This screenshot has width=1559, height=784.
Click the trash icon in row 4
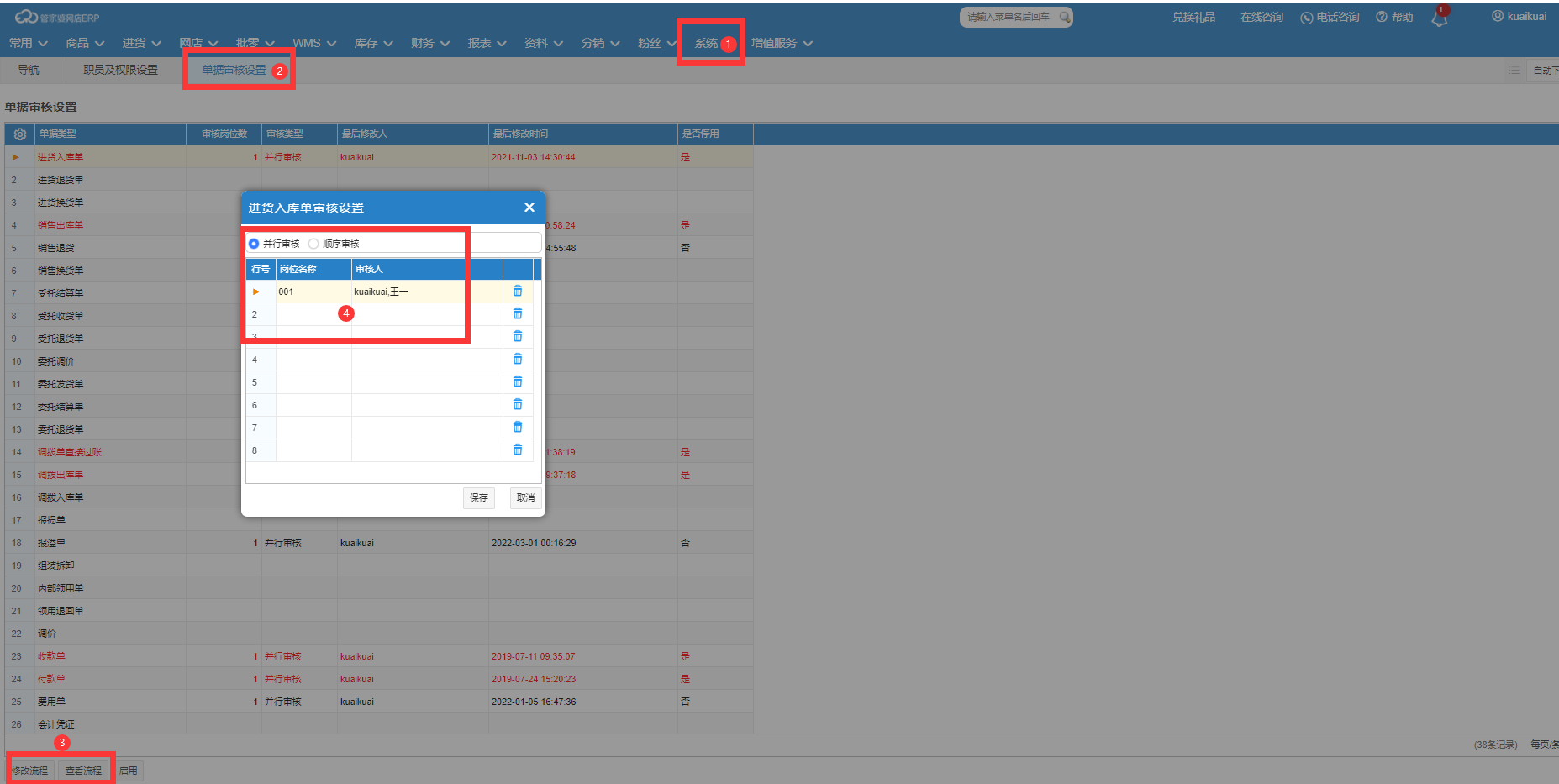click(518, 360)
